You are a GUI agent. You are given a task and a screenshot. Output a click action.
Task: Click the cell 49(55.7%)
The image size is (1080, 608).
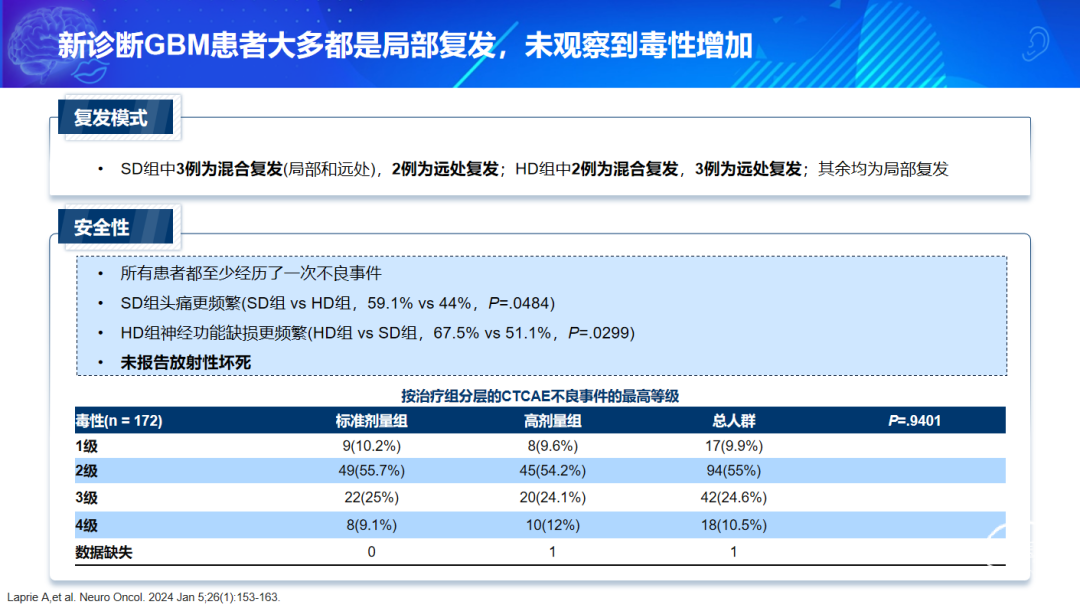(371, 471)
